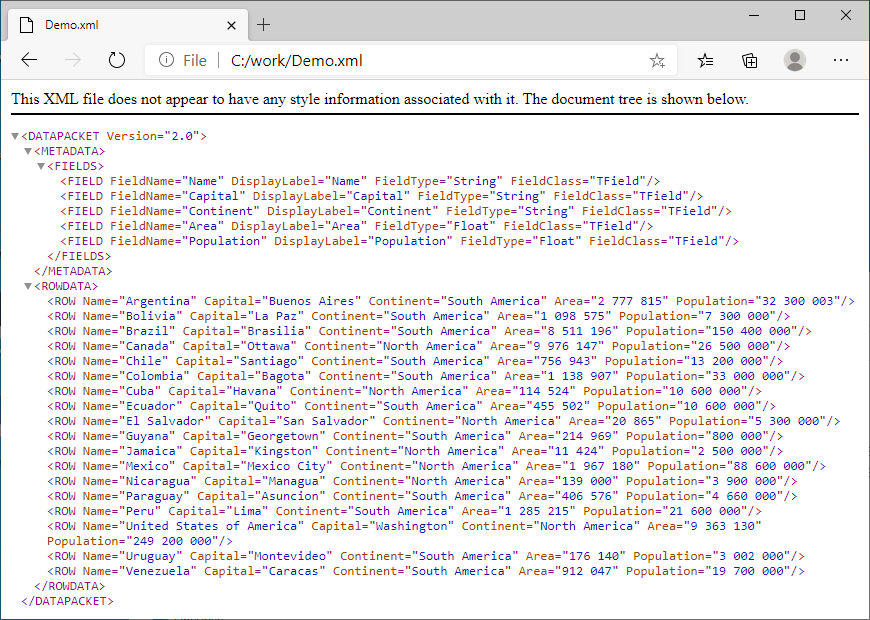This screenshot has width=870, height=620.
Task: Click the File site information icon
Action: click(x=166, y=61)
